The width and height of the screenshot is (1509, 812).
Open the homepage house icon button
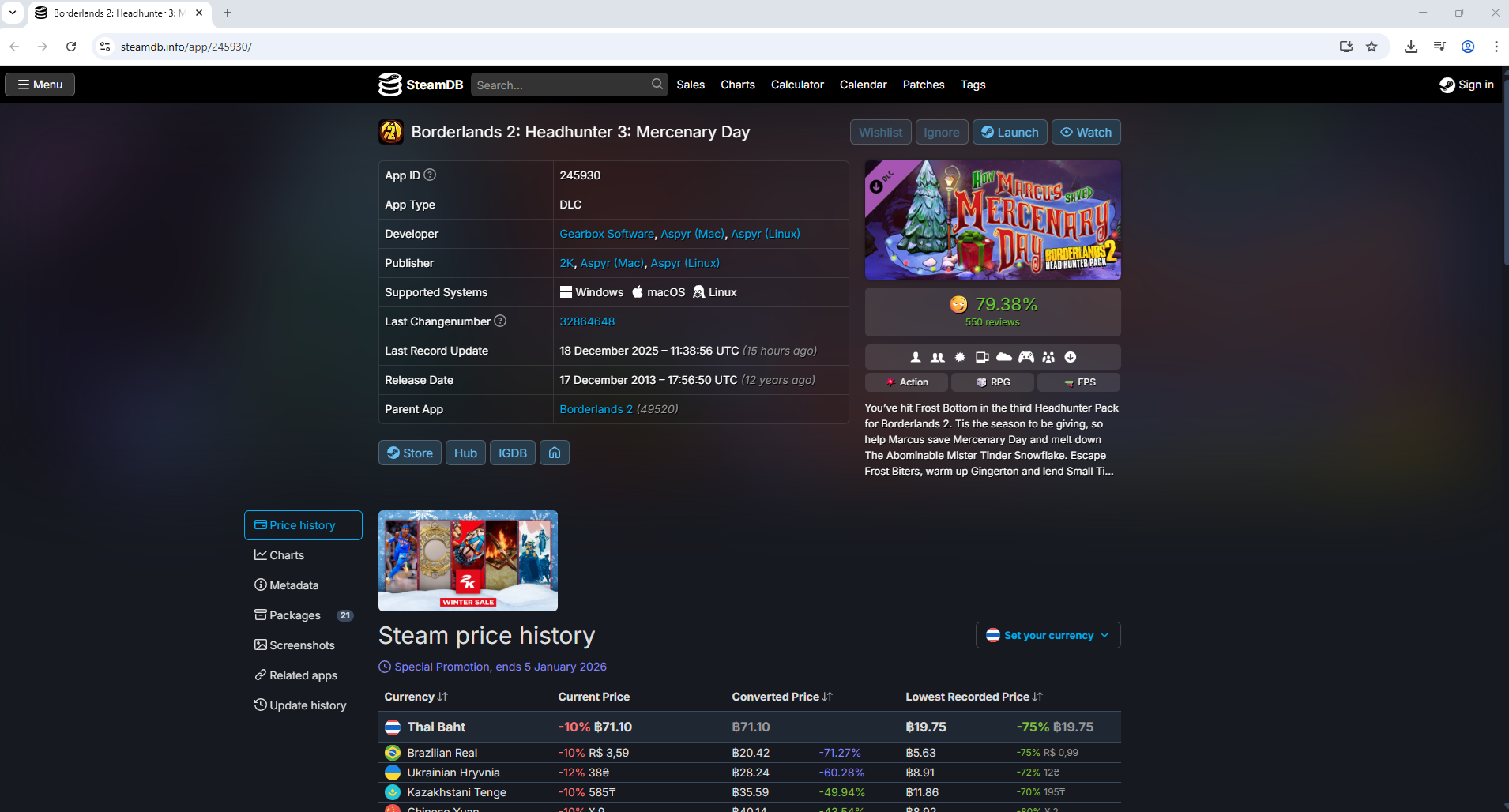tap(555, 453)
